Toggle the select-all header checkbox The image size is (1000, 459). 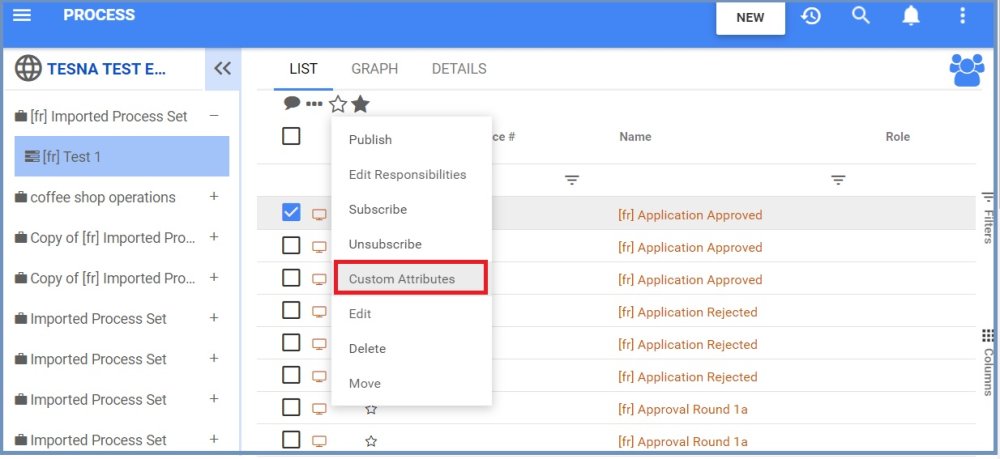pyautogui.click(x=291, y=137)
